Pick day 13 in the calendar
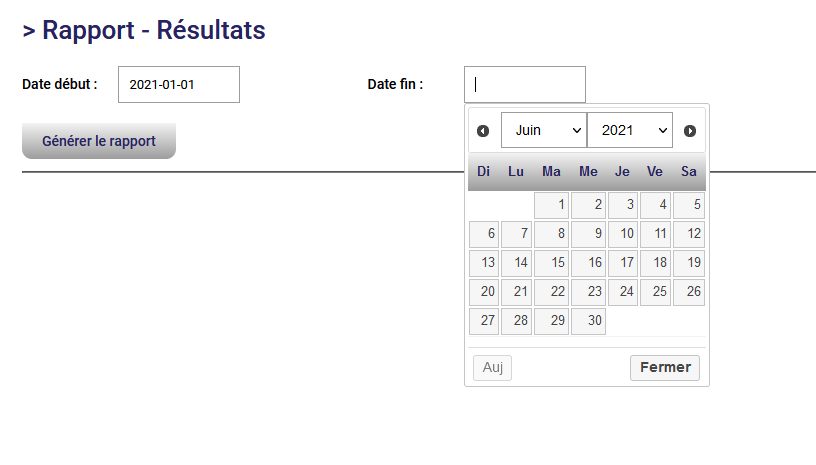 [484, 263]
